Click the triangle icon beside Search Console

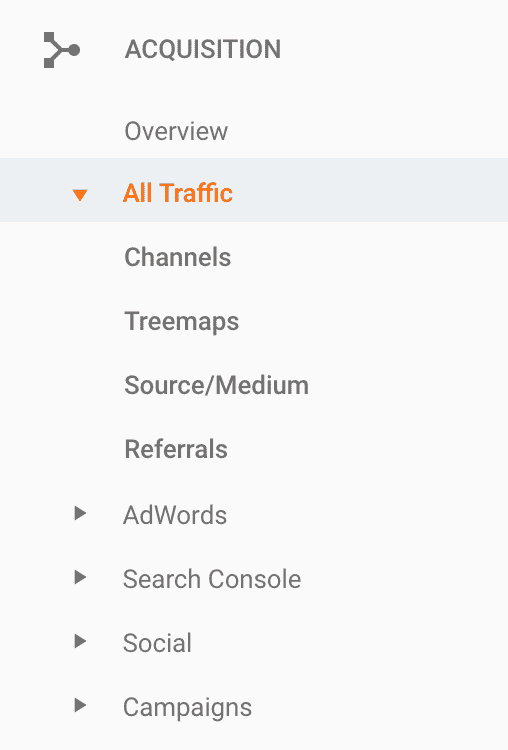coord(80,577)
